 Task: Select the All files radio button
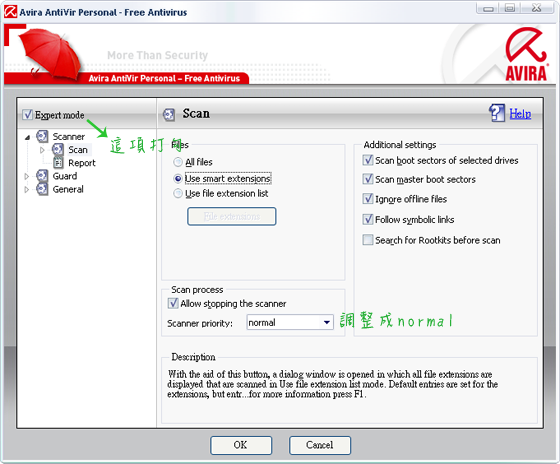178,162
